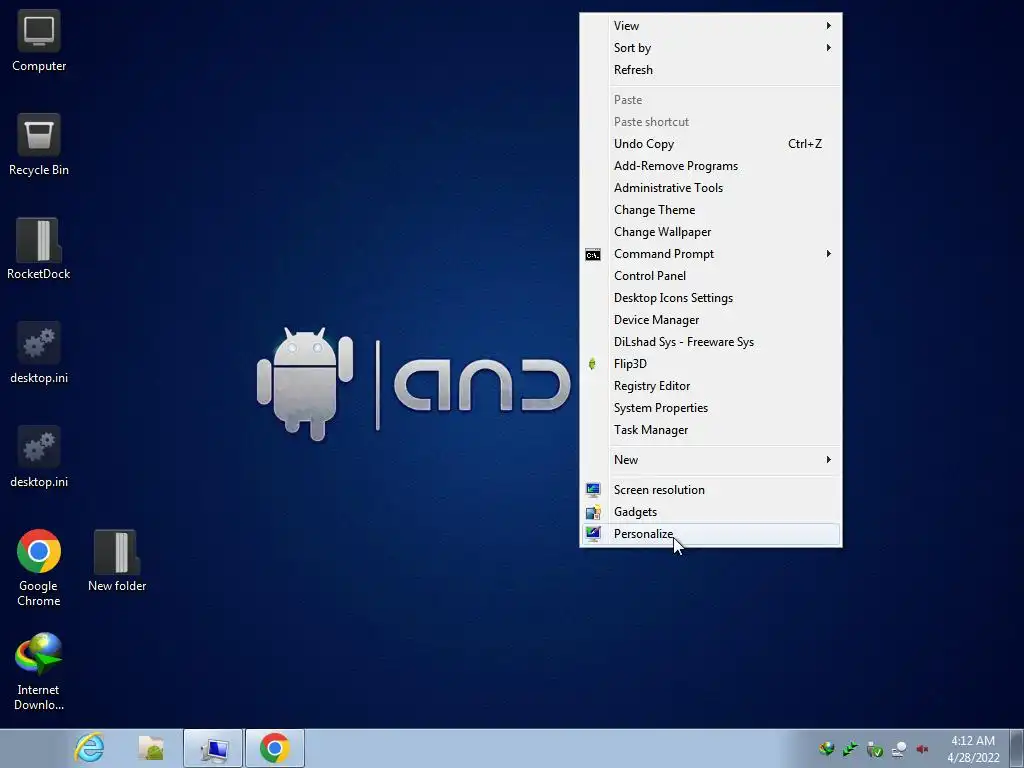
Task: Click the muted volume tray icon
Action: point(922,749)
